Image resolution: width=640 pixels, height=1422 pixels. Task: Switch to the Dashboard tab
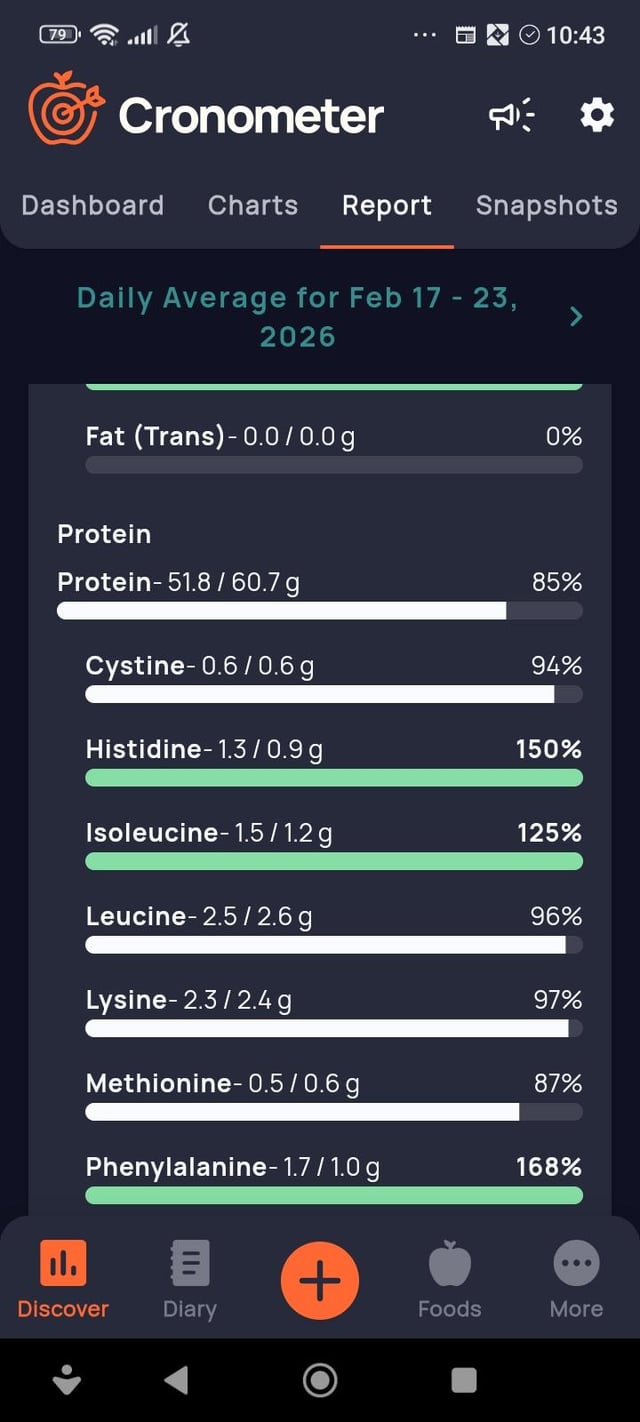click(x=92, y=205)
